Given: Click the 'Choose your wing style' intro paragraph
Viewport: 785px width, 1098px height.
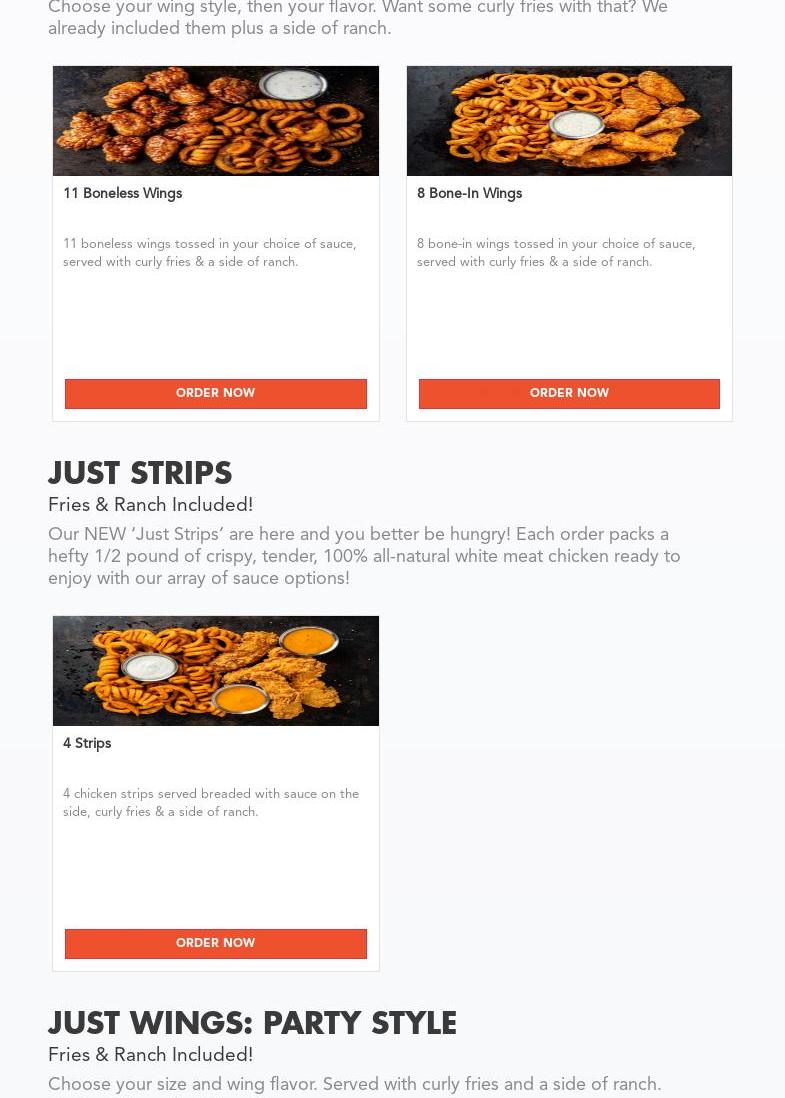Looking at the screenshot, I should (x=358, y=18).
